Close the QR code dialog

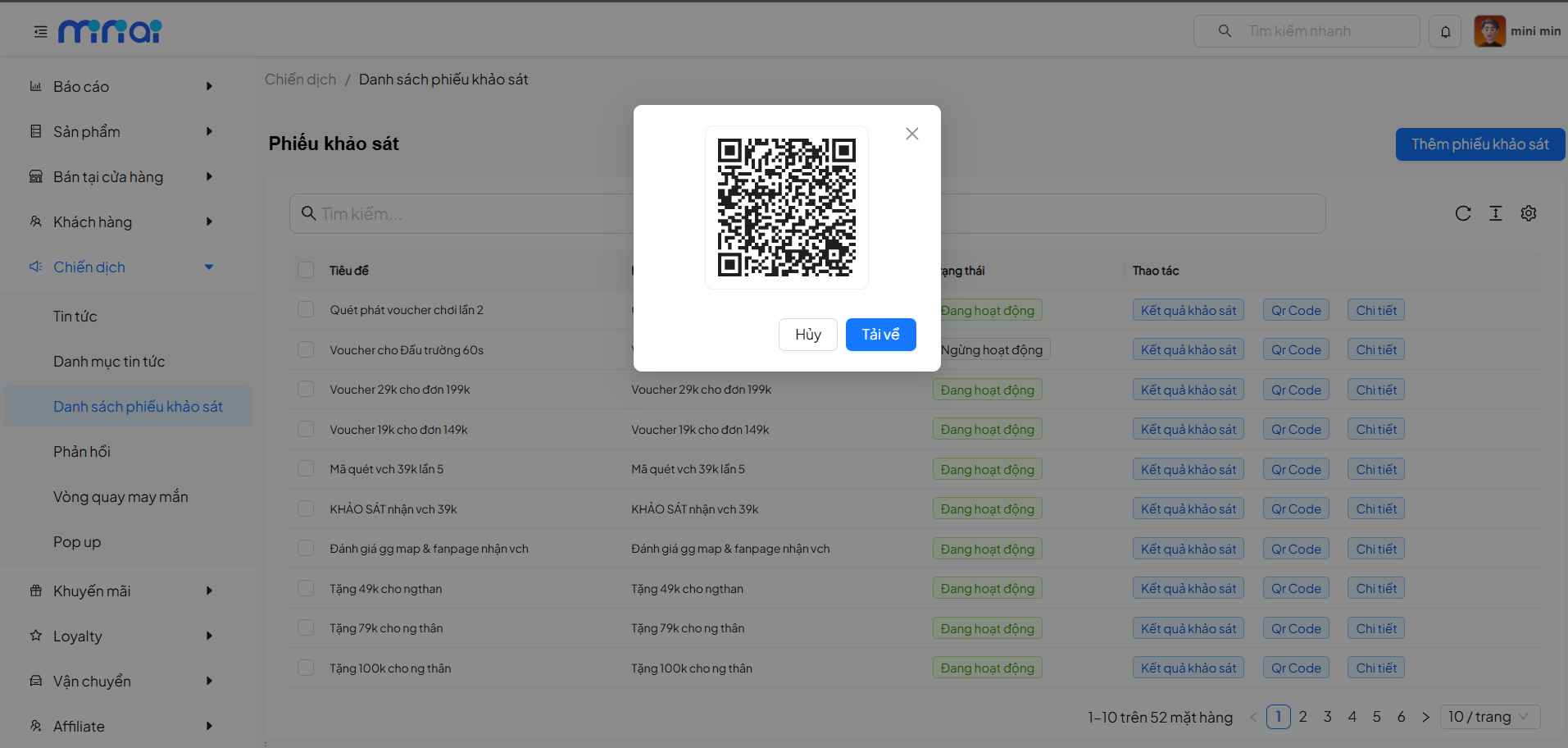tap(911, 134)
